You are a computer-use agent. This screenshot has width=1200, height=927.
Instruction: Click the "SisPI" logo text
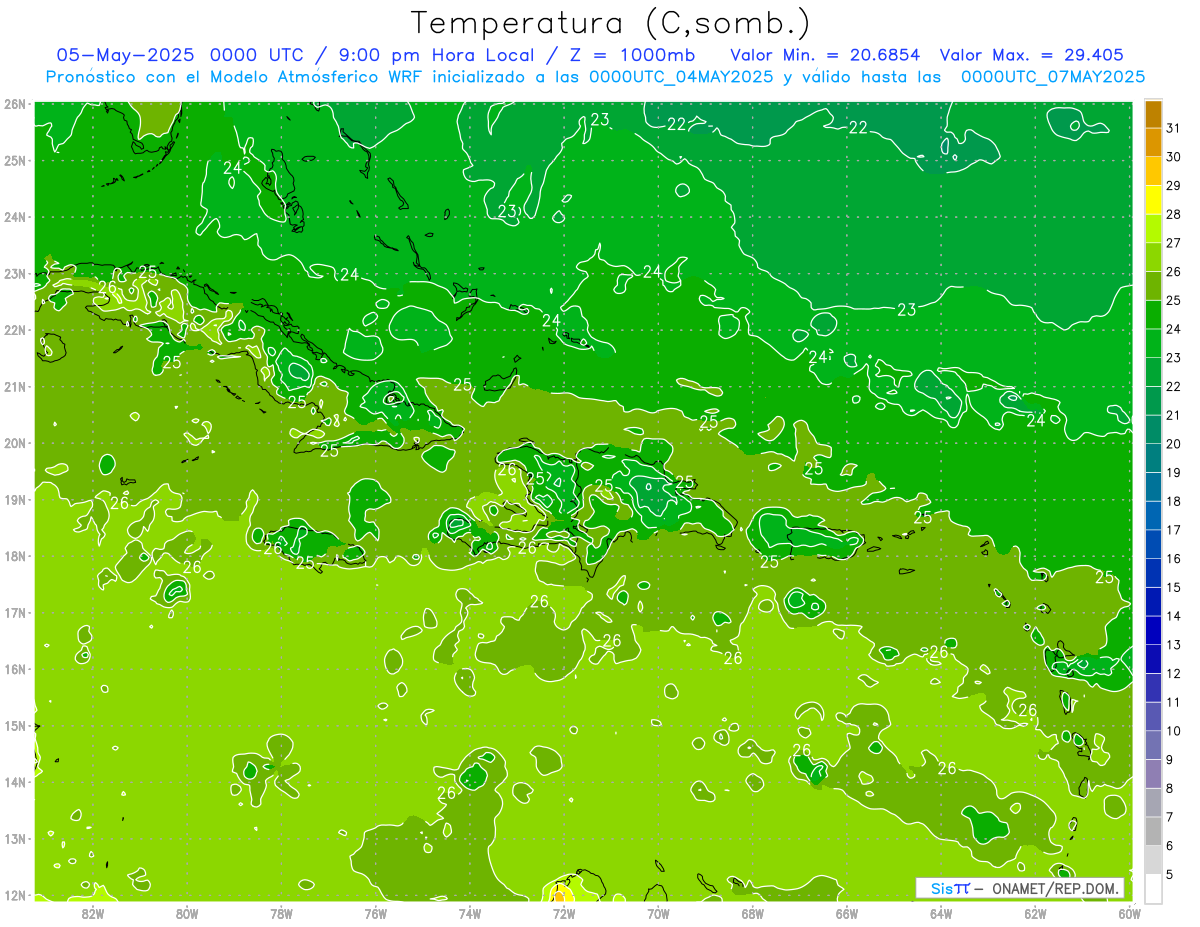(949, 888)
